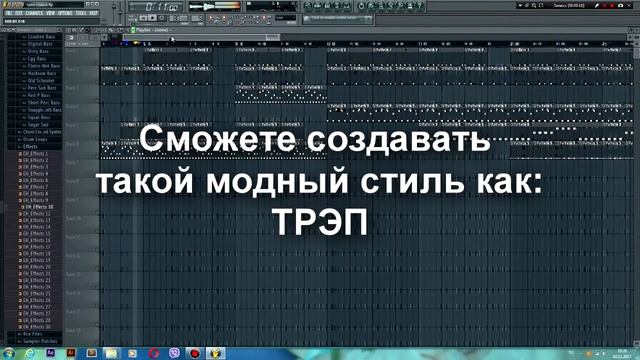640x360 pixels.
Task: Select Sugar Sub preset
Action: coord(38,125)
